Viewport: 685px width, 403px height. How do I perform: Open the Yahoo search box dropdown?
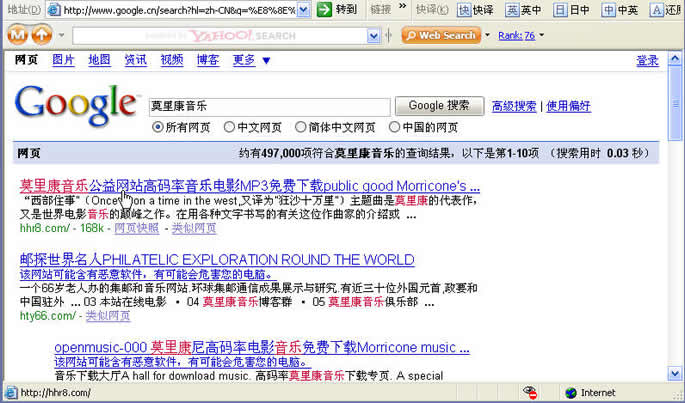[374, 35]
